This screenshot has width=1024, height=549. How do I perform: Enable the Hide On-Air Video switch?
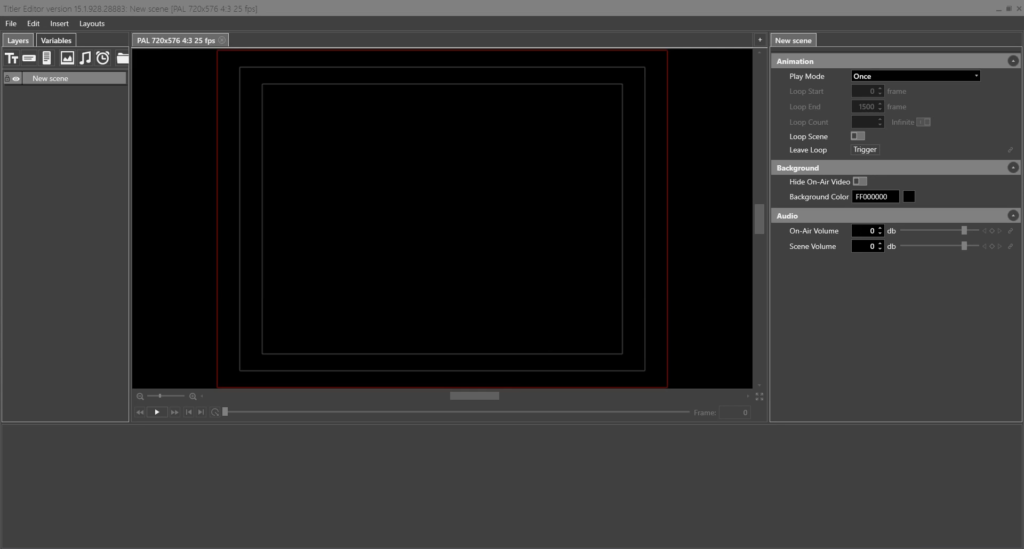pyautogui.click(x=859, y=182)
